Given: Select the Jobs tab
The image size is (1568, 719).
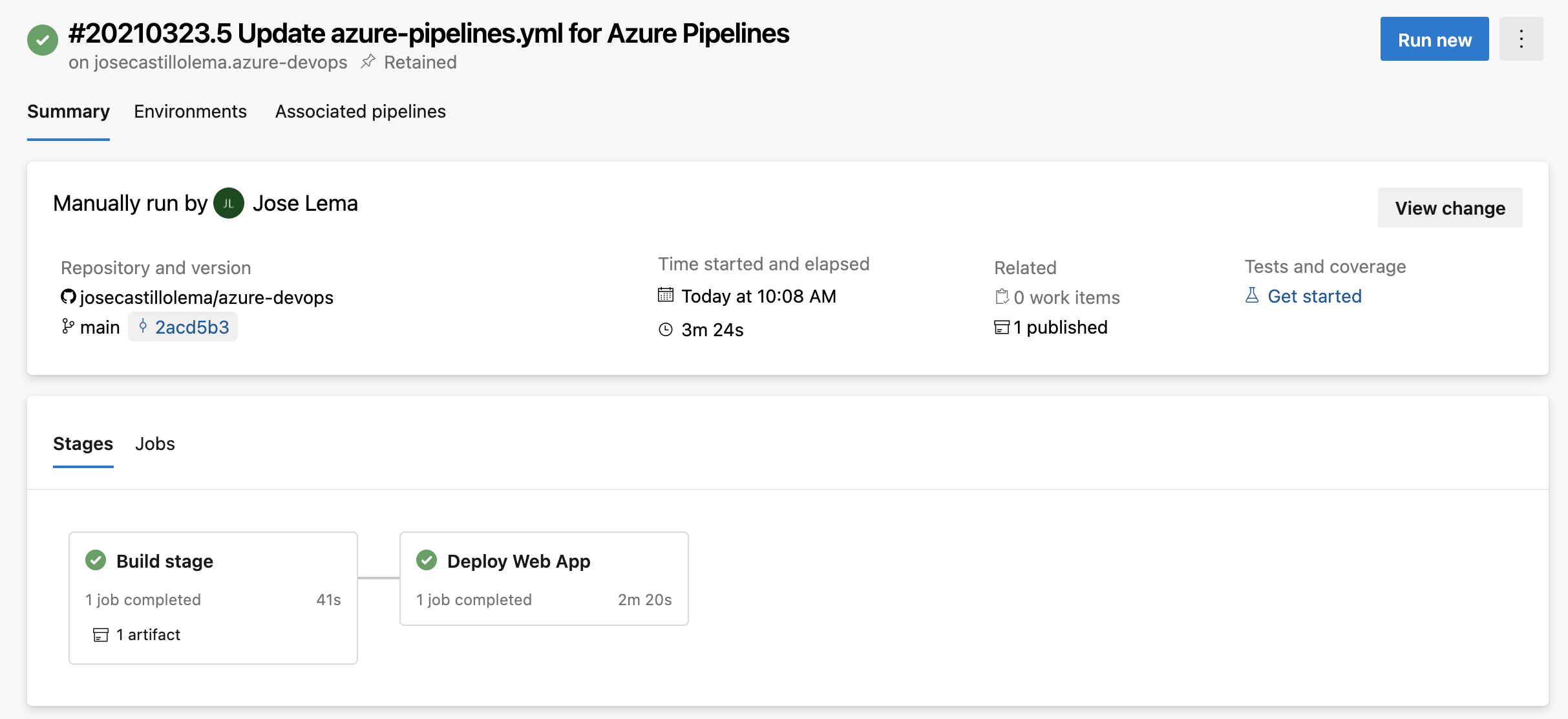Looking at the screenshot, I should 155,444.
